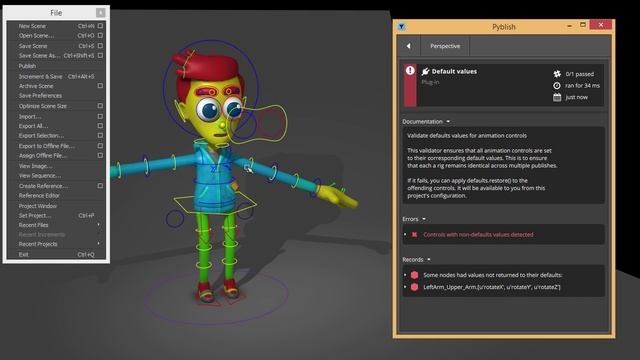Click 'Controls with non-defaults values detected' error
640x360 pixels.
click(478, 235)
